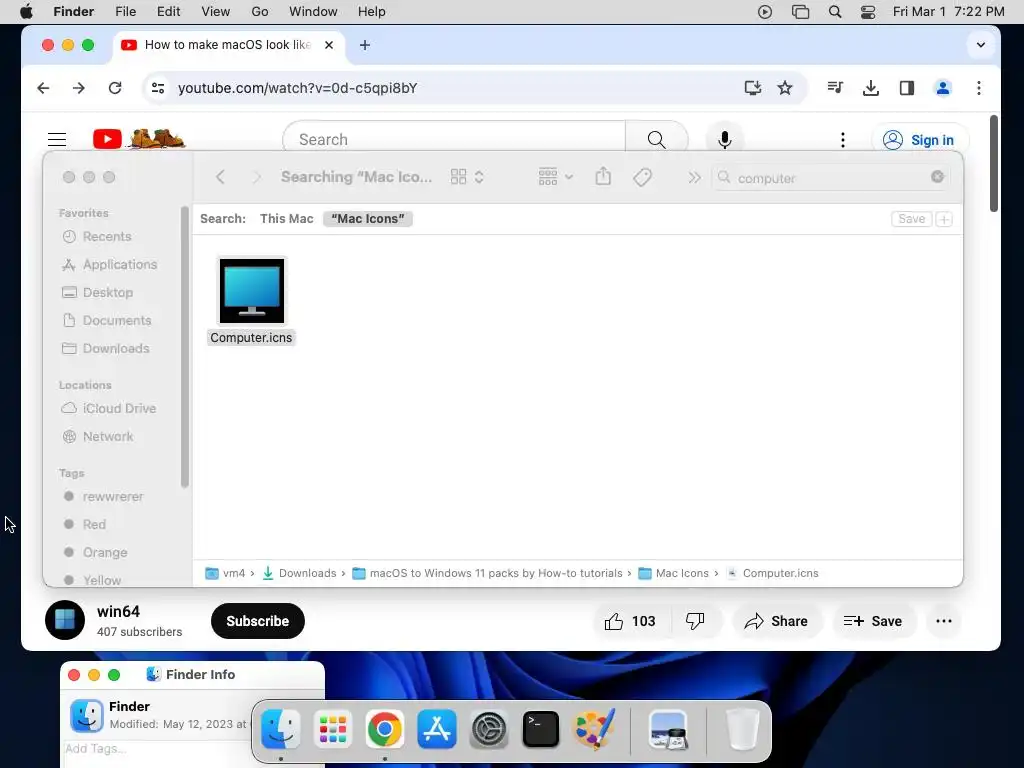Go back in Chrome
This screenshot has height=768, width=1024.
(x=43, y=88)
